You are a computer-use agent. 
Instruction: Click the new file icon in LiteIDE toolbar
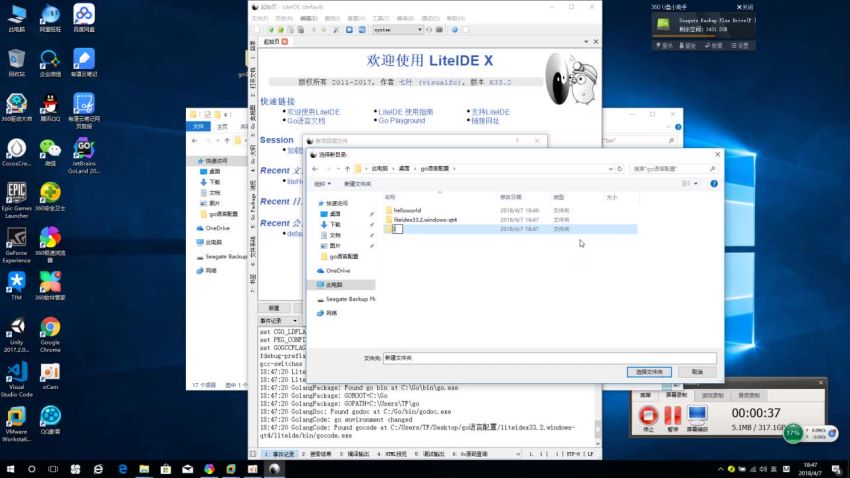click(x=258, y=30)
